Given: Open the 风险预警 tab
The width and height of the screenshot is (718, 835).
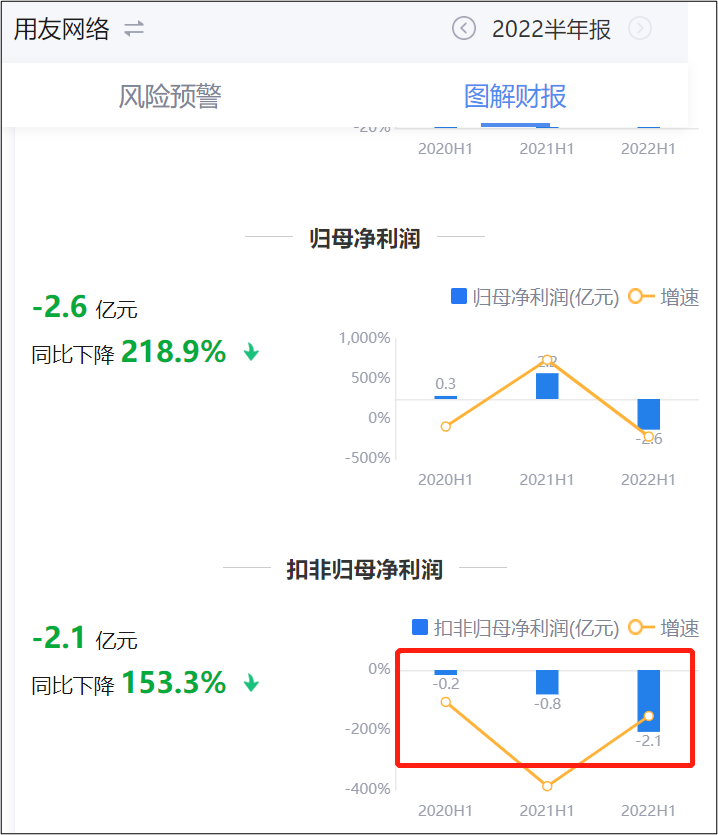Looking at the screenshot, I should (169, 96).
